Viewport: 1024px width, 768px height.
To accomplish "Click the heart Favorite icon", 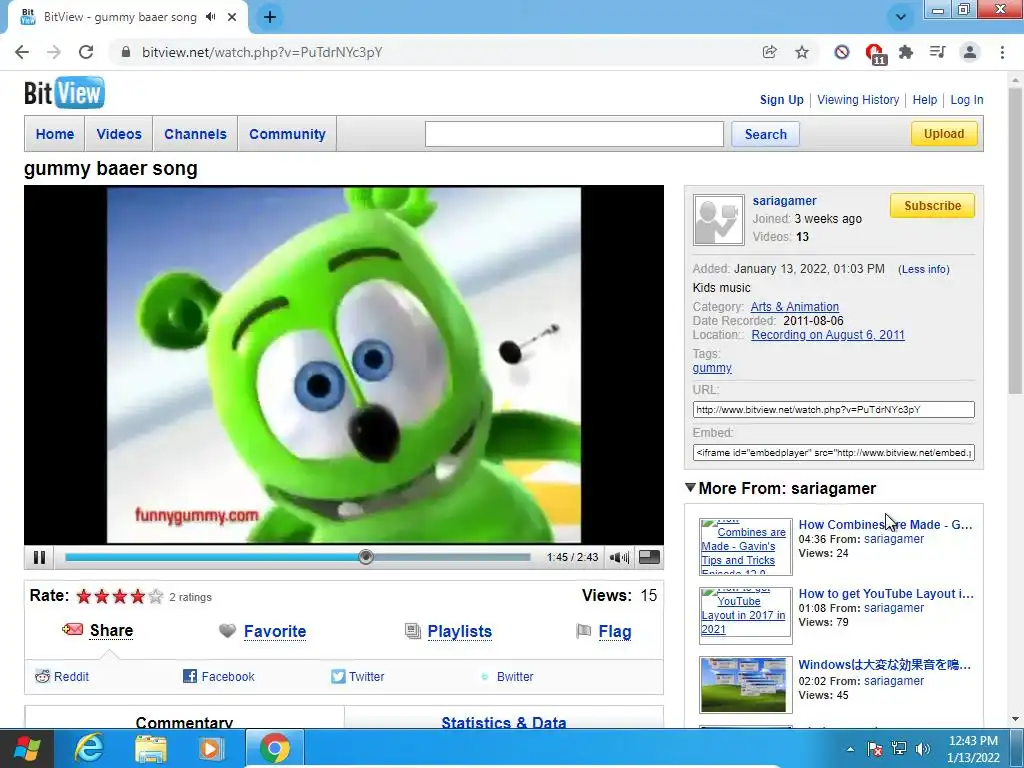I will click(x=227, y=631).
